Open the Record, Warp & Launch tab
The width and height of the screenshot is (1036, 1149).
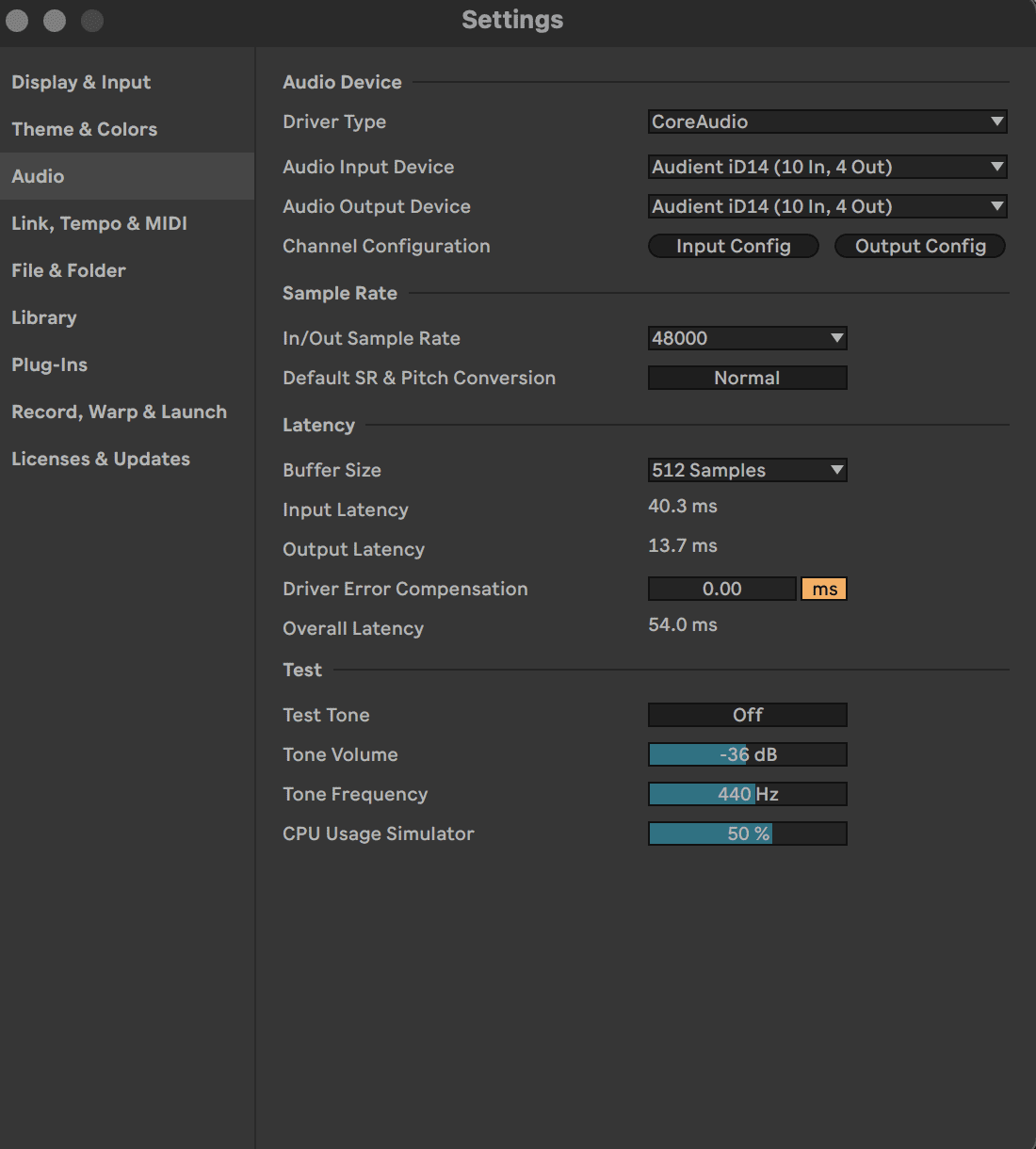pyautogui.click(x=119, y=412)
